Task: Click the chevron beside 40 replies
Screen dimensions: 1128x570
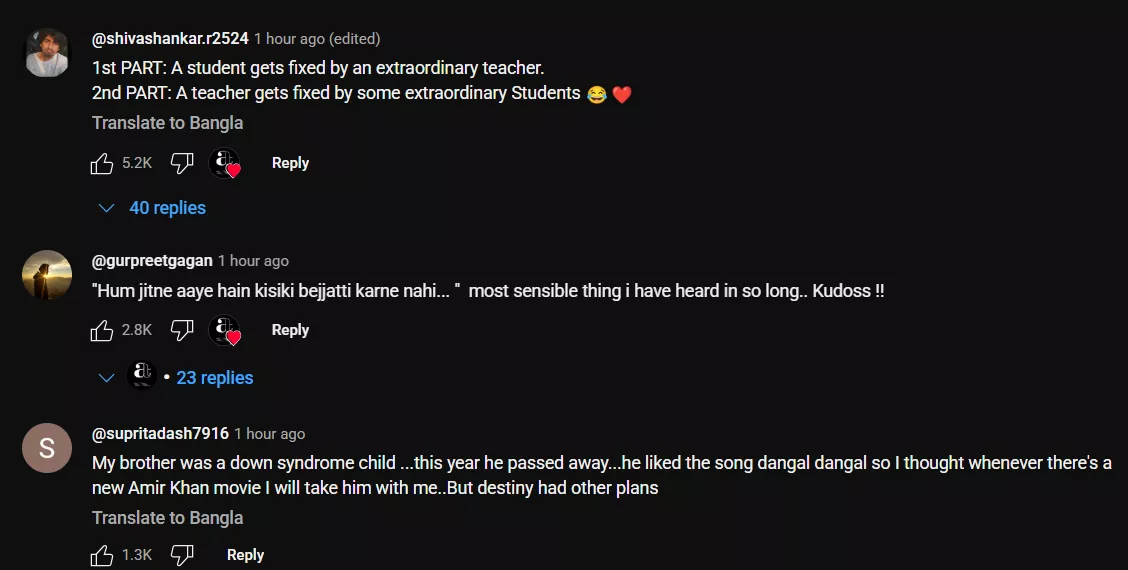Action: (107, 208)
